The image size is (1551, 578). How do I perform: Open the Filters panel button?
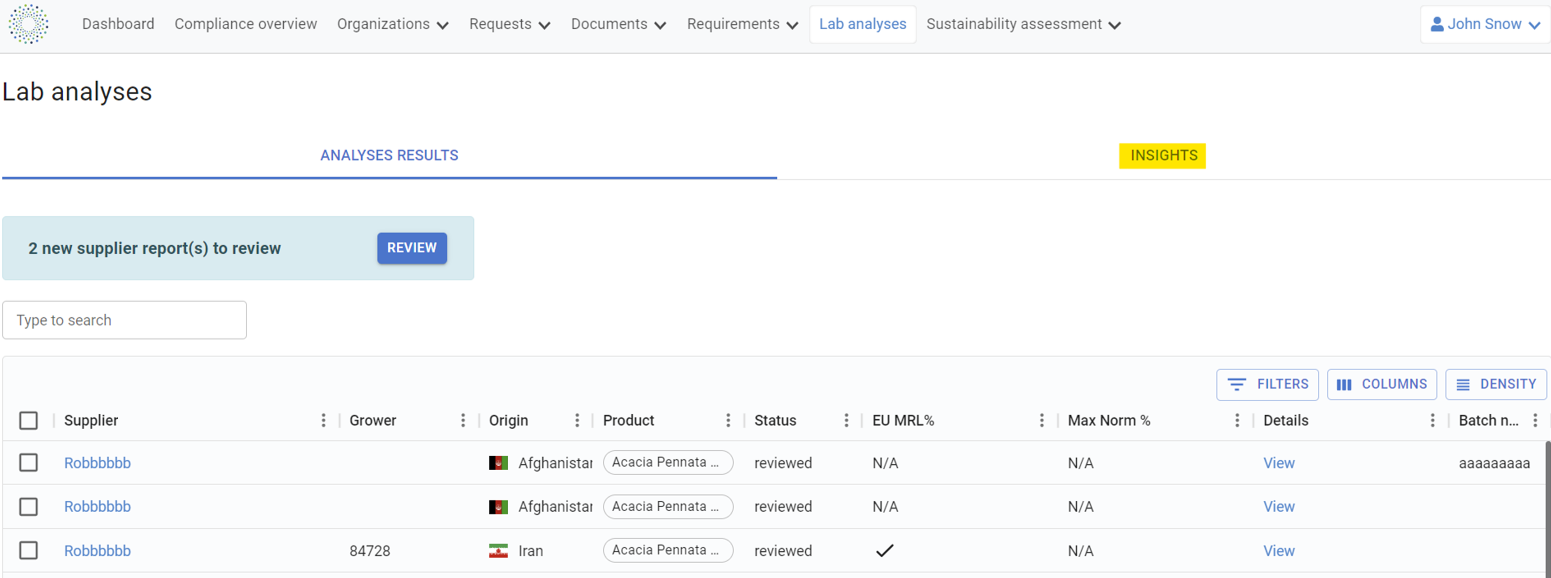1267,385
